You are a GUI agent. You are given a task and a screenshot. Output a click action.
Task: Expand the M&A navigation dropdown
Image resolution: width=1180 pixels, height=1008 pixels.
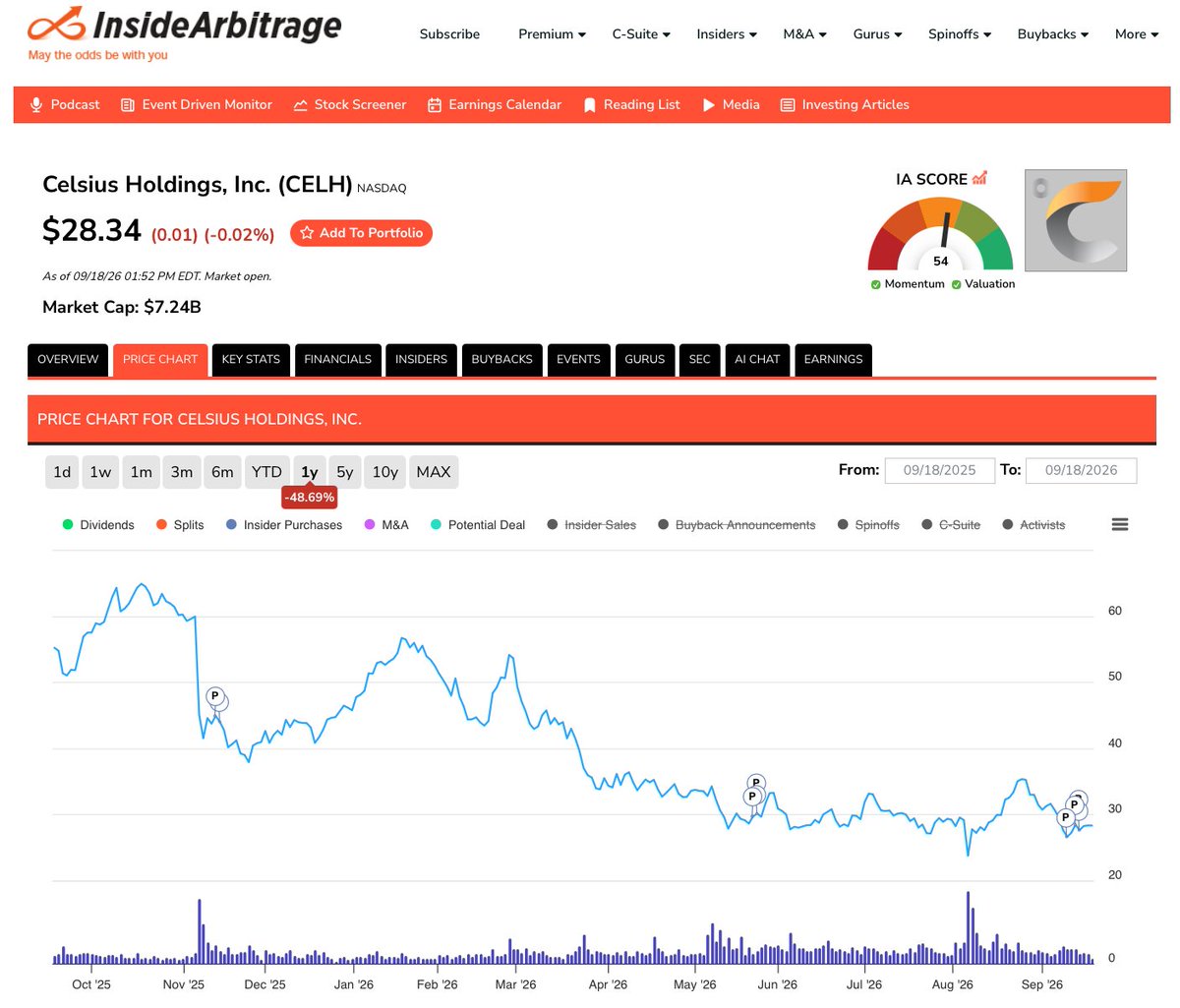[804, 34]
